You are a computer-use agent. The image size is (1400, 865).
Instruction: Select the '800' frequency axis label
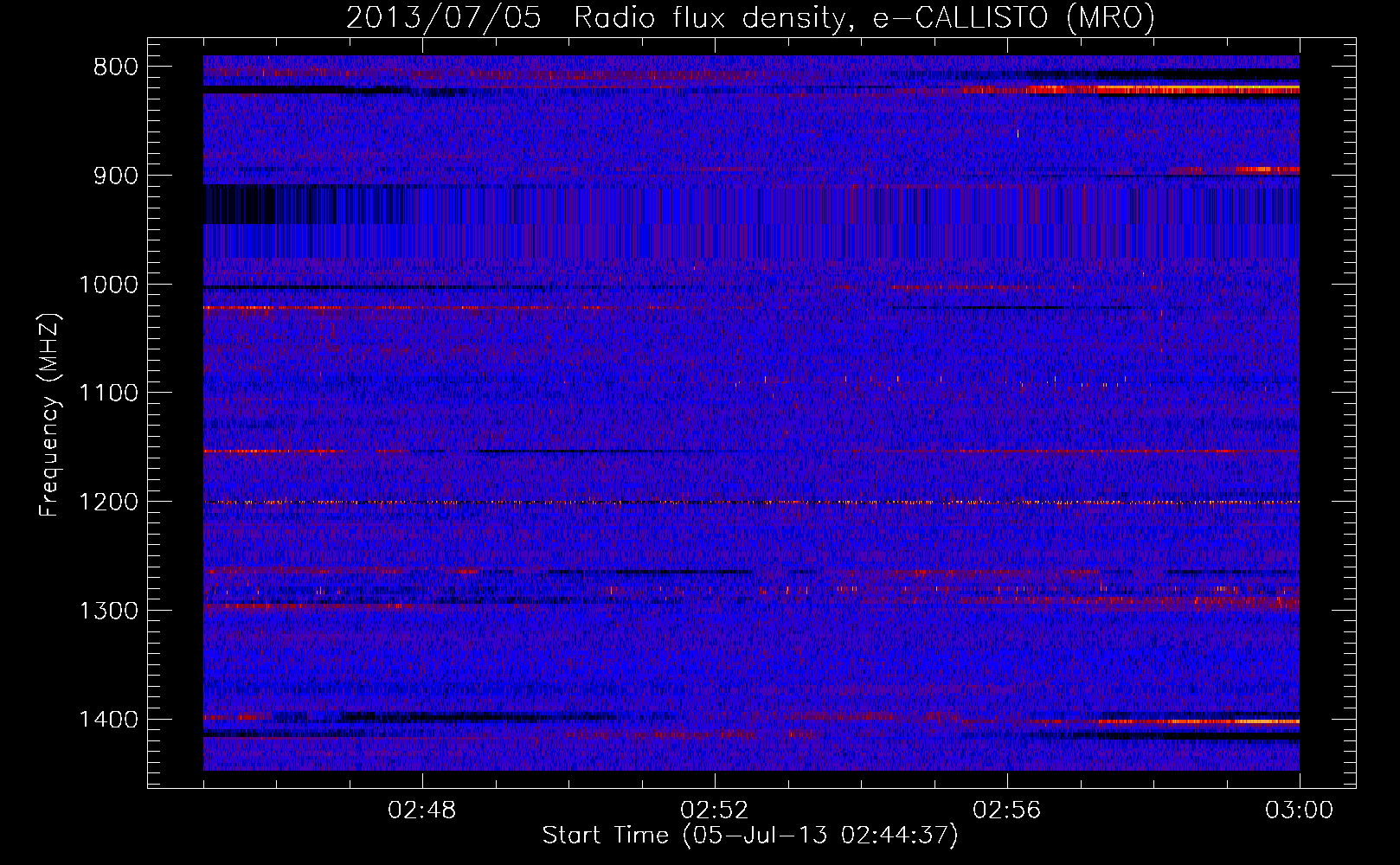[x=114, y=67]
